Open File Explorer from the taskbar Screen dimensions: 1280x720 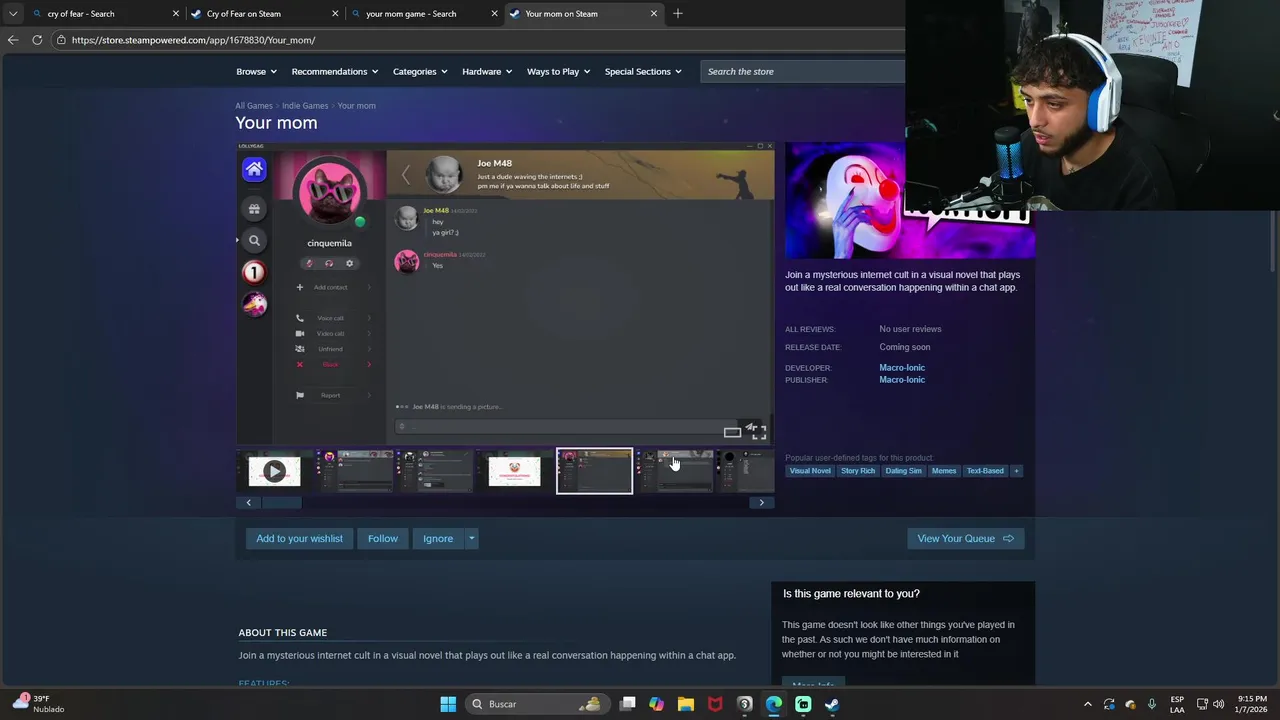click(686, 704)
